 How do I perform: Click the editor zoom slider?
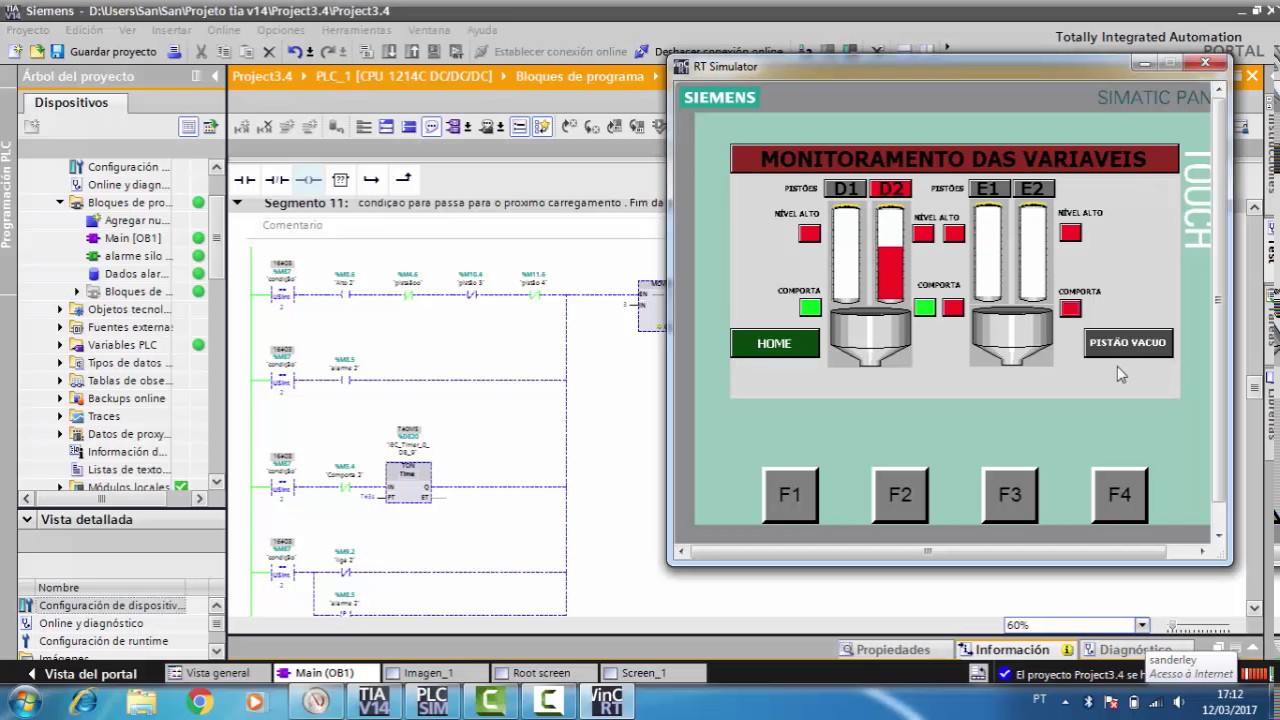(1200, 626)
